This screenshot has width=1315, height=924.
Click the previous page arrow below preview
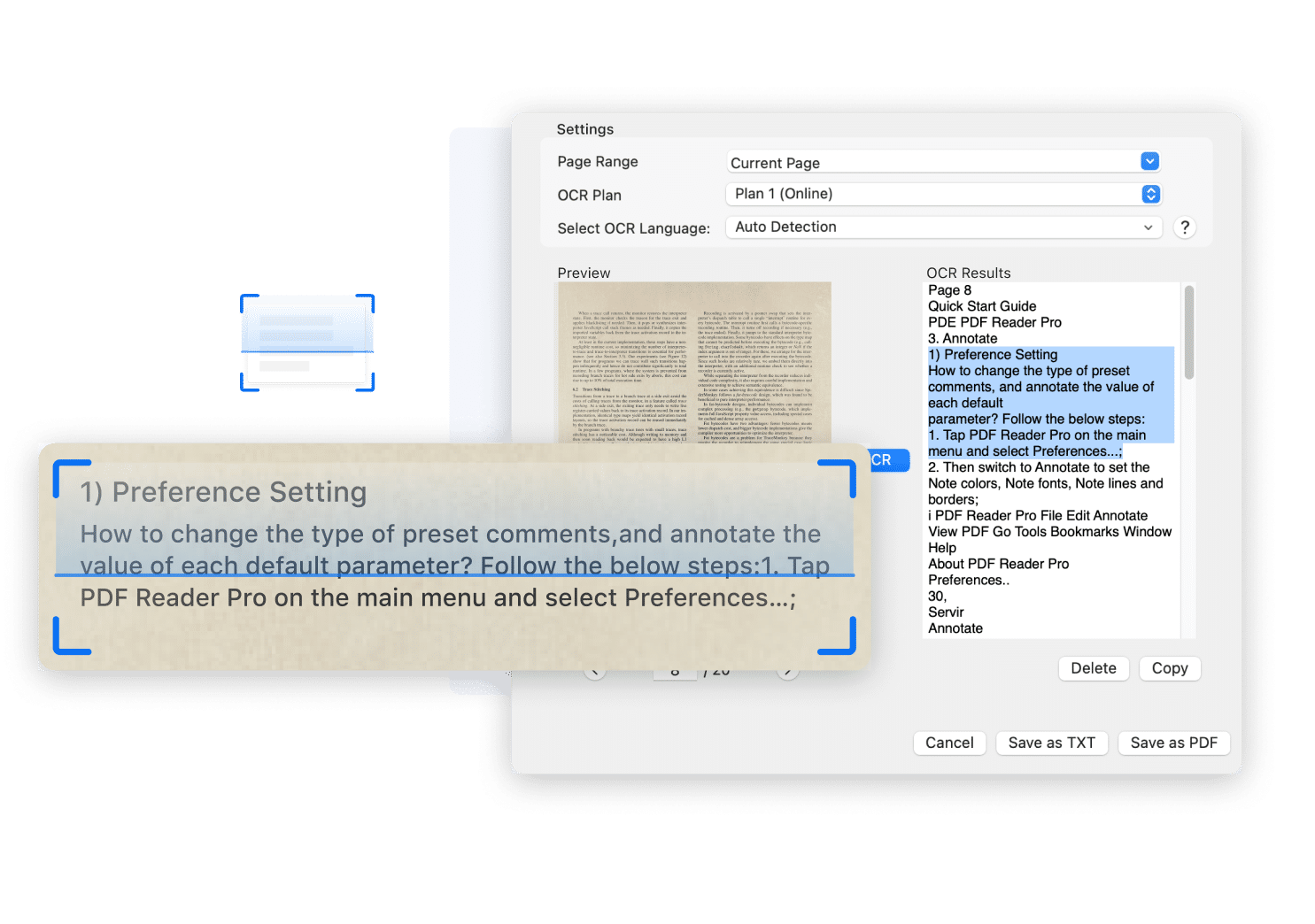coord(595,672)
